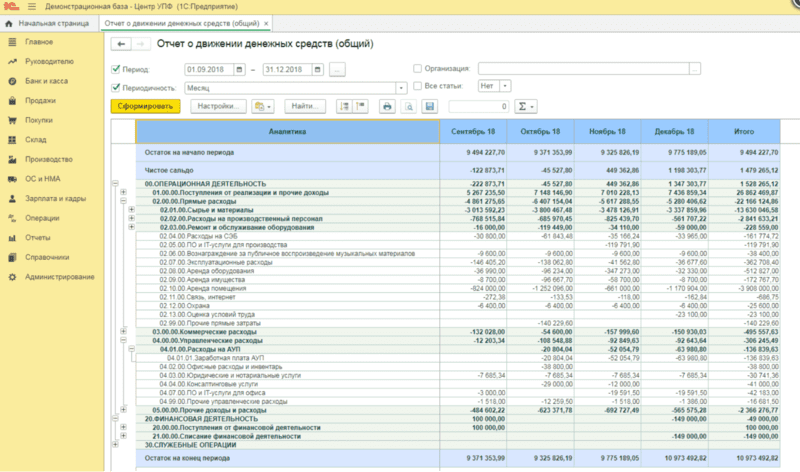Click the print report icon
This screenshot has width=800, height=472.
coord(387,106)
